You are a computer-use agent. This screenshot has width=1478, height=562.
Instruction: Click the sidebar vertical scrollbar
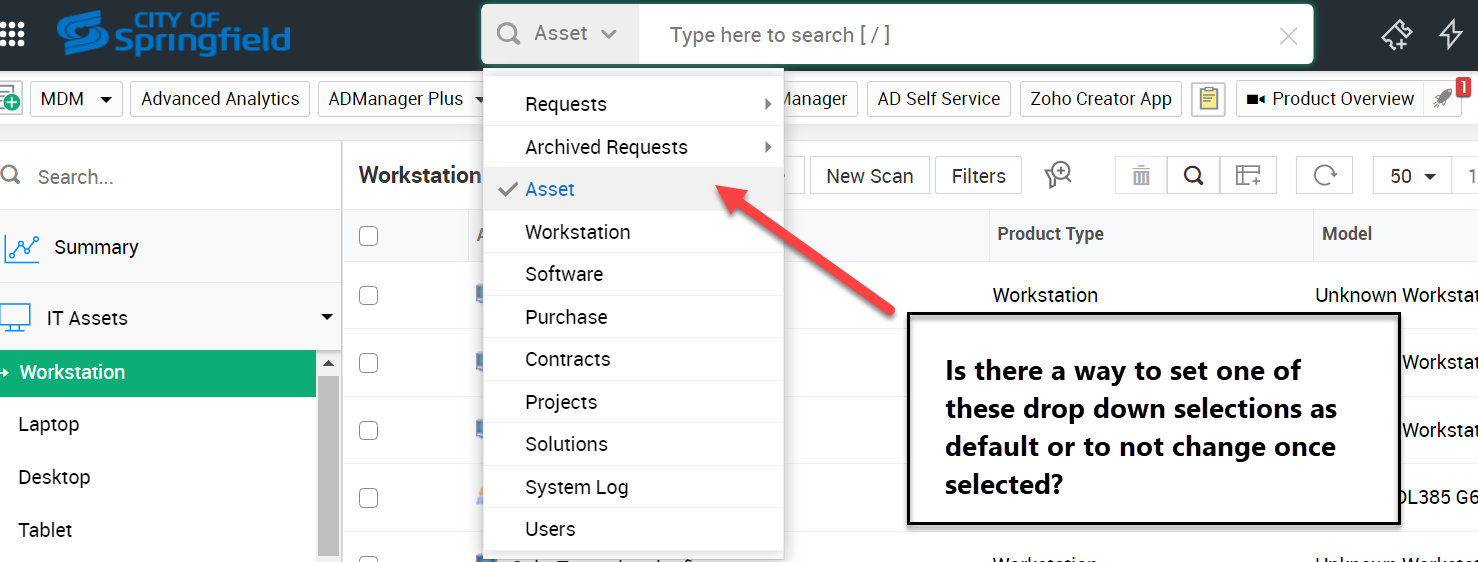click(x=328, y=465)
